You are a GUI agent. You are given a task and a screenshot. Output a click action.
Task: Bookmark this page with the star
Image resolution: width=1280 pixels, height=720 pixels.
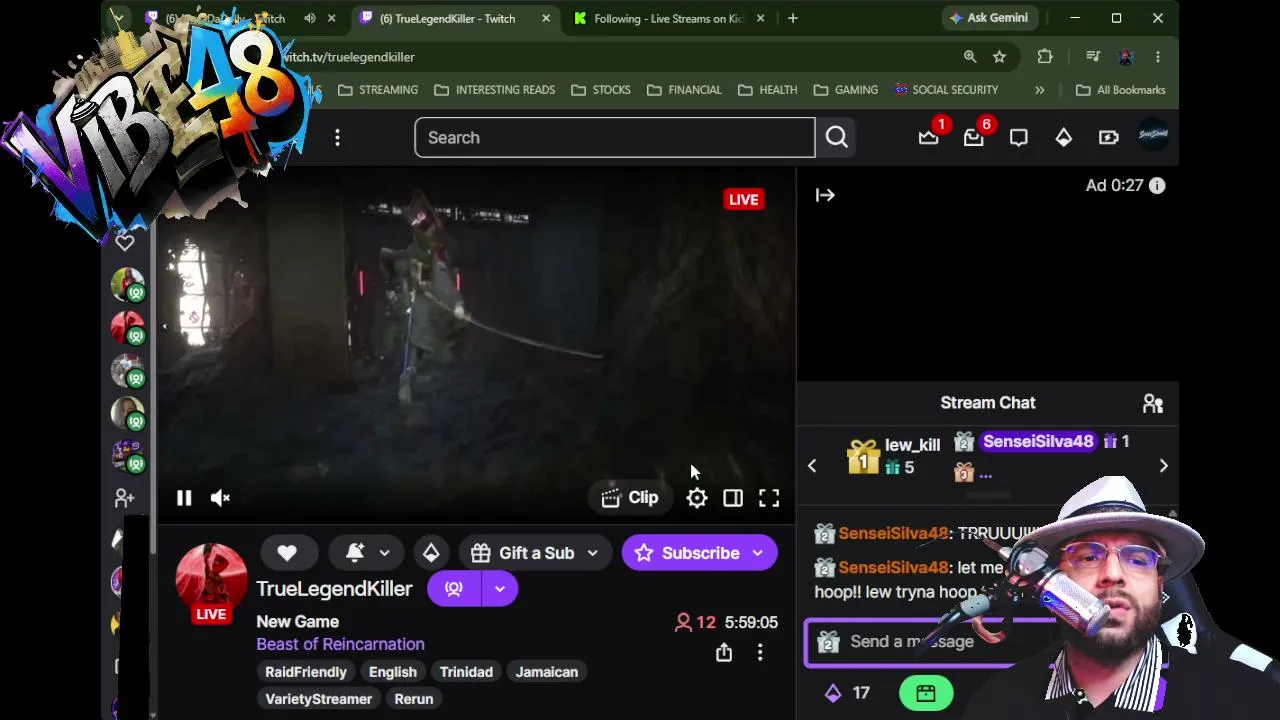(x=1000, y=57)
